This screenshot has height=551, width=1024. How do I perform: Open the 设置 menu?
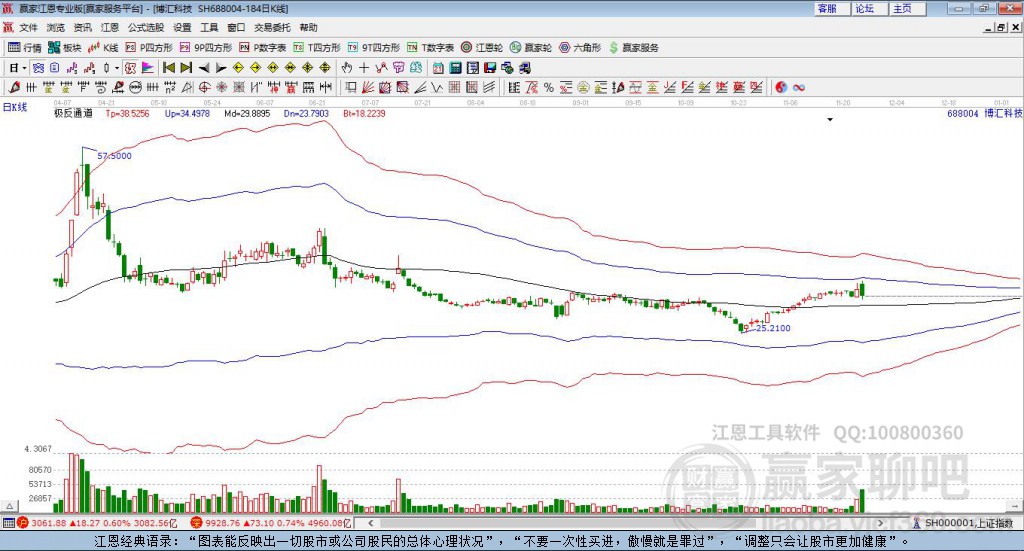[182, 27]
